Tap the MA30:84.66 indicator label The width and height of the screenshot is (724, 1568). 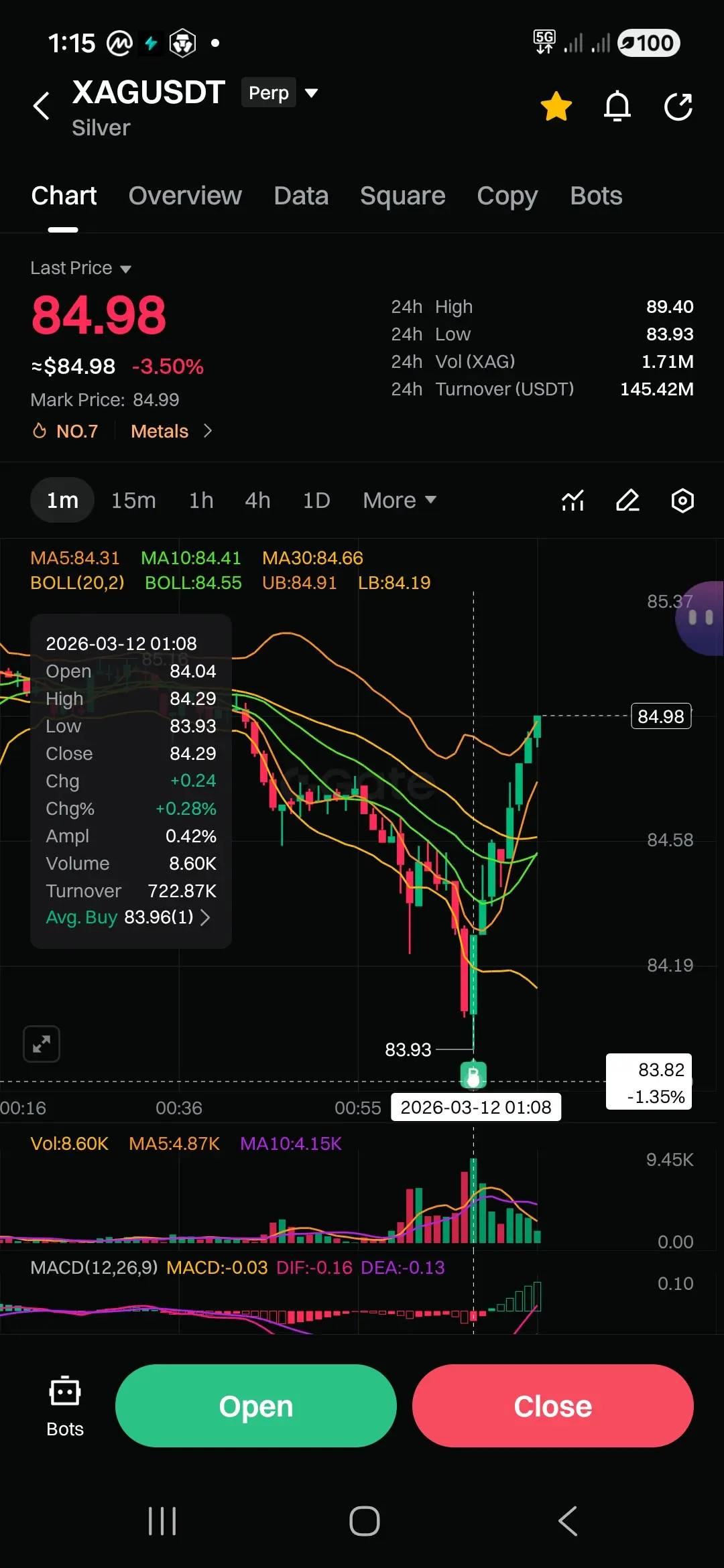coord(312,558)
